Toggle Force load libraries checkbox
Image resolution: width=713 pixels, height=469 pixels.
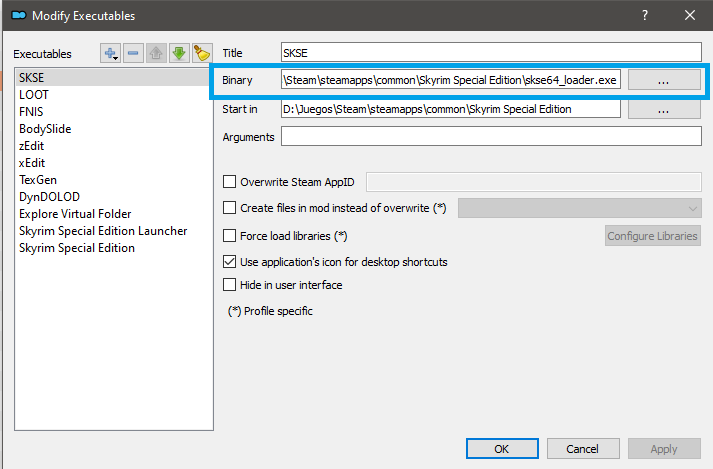(x=230, y=236)
